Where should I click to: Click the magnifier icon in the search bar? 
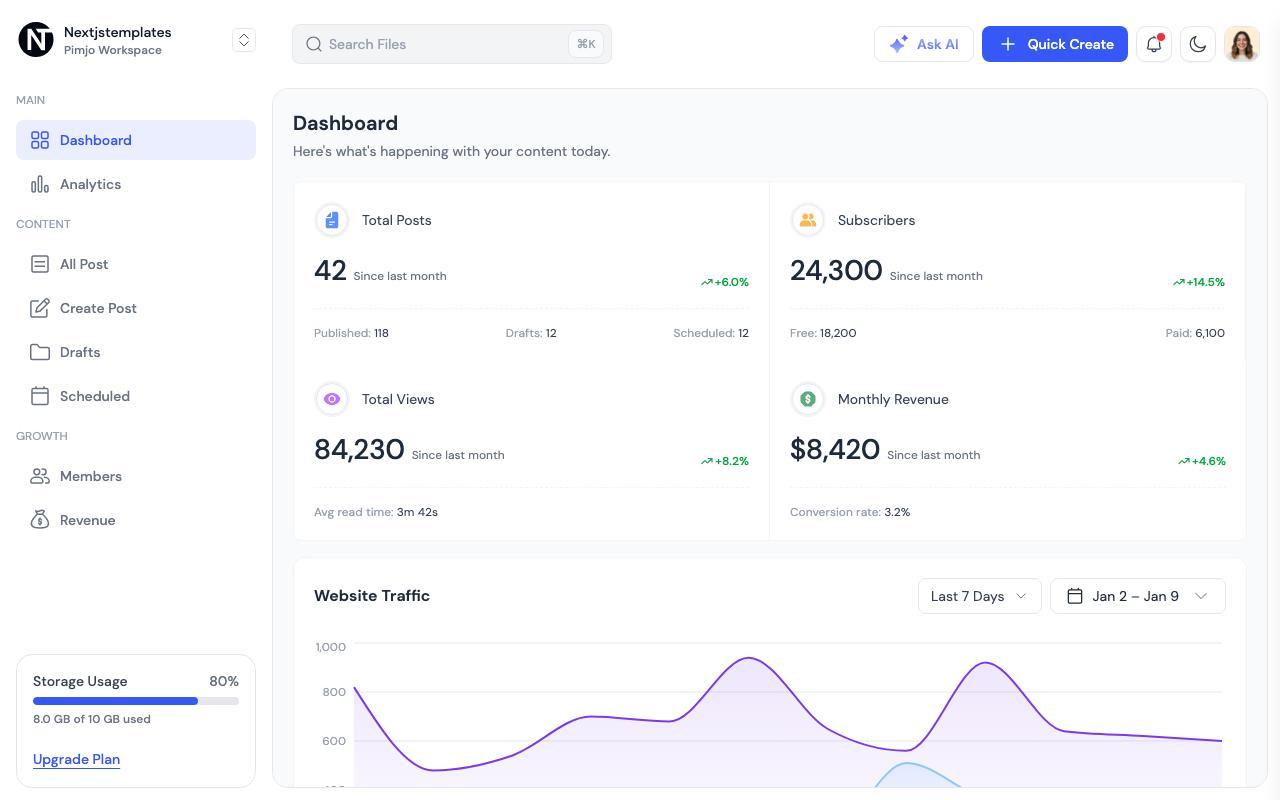tap(314, 44)
